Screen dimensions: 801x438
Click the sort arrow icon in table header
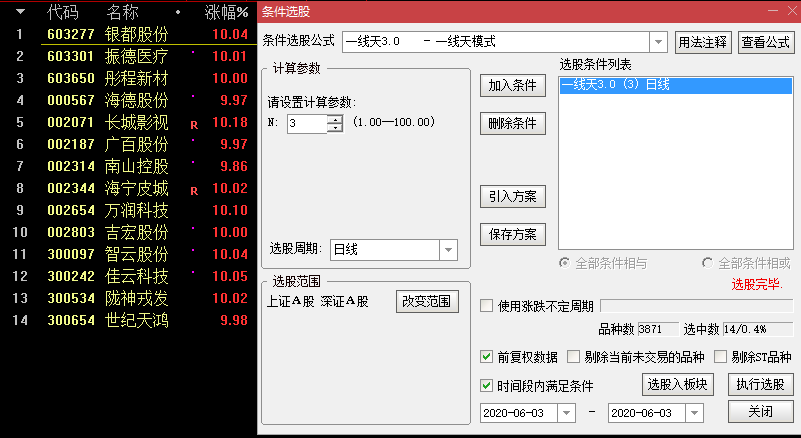pyautogui.click(x=19, y=13)
